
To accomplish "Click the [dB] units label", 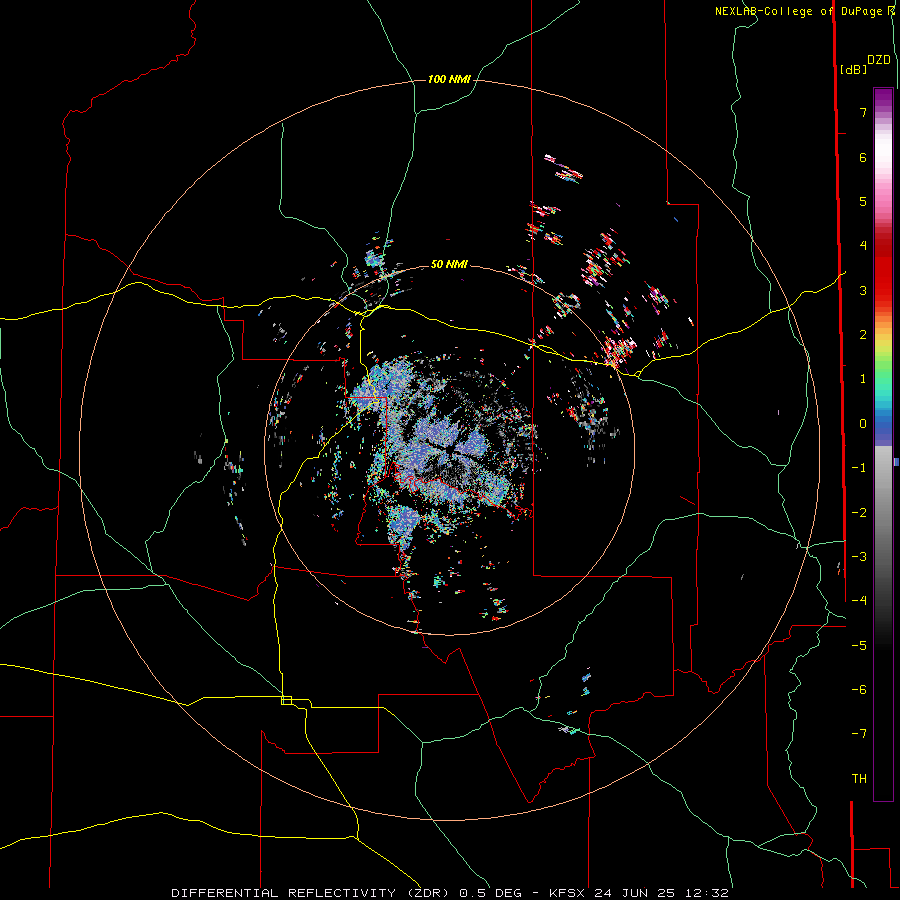I will click(854, 69).
